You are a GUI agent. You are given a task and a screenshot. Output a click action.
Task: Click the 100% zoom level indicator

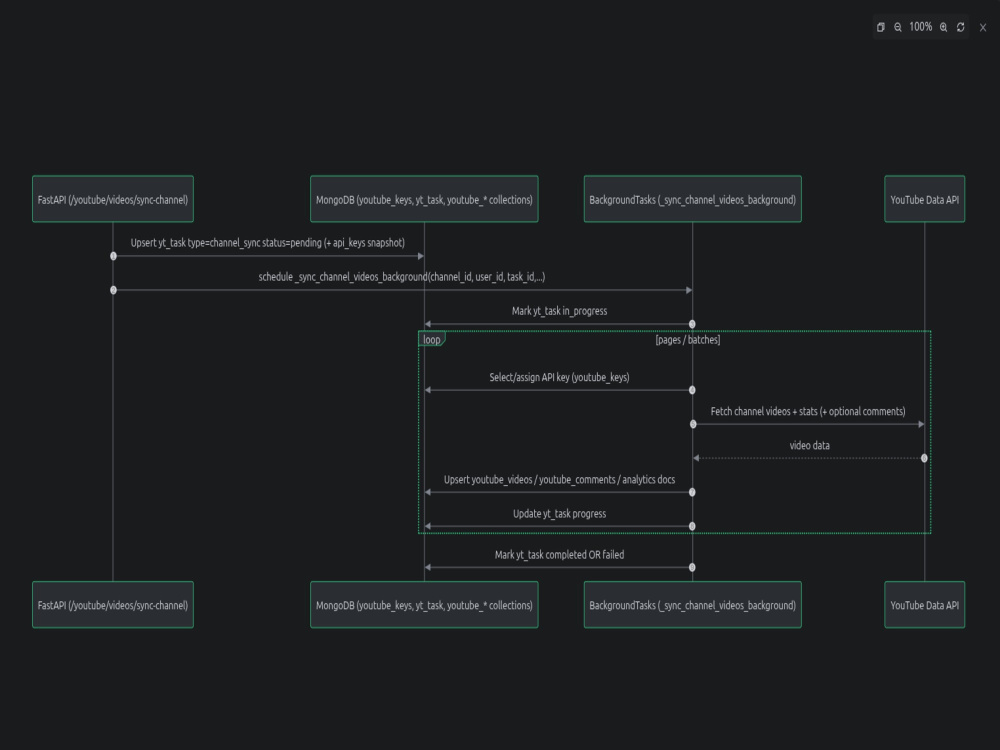[x=920, y=27]
